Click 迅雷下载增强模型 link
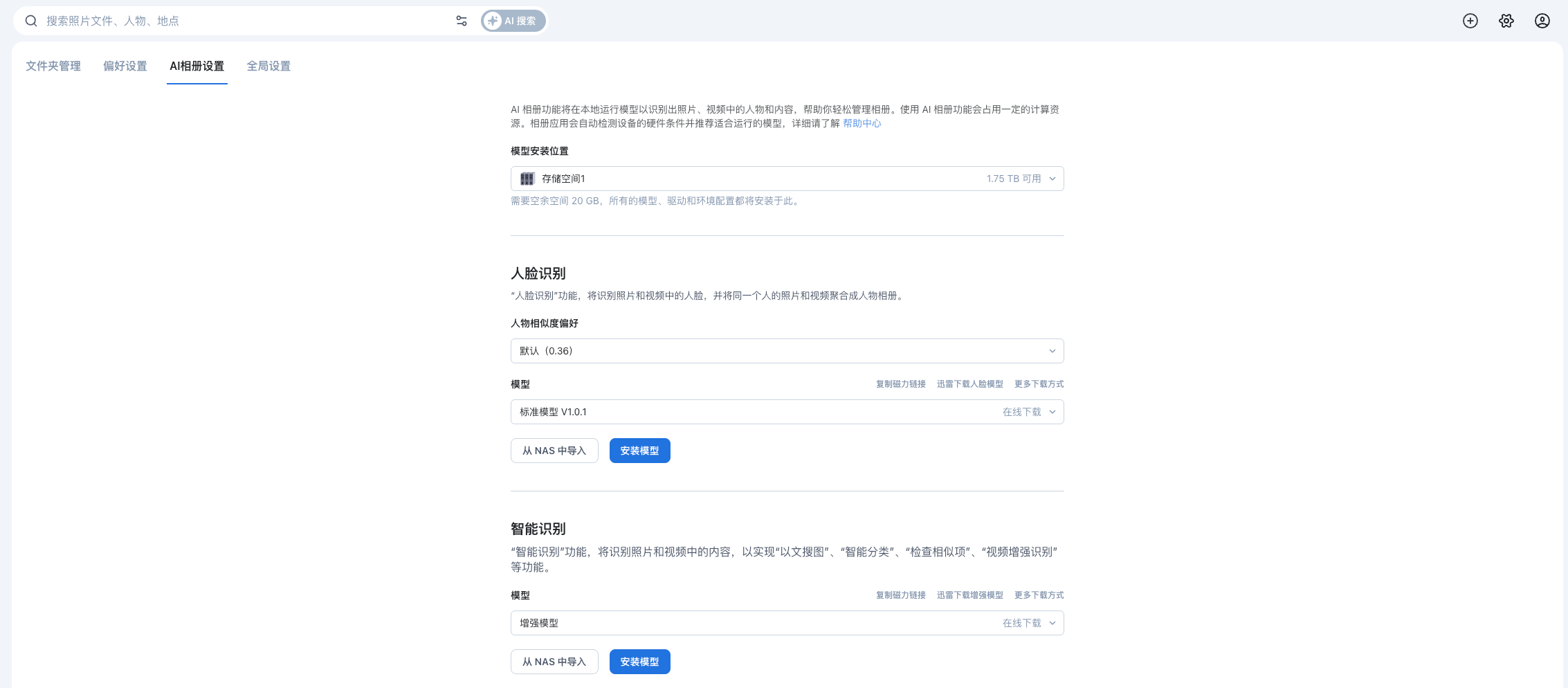Screen dimensions: 1568x688 click(x=970, y=595)
